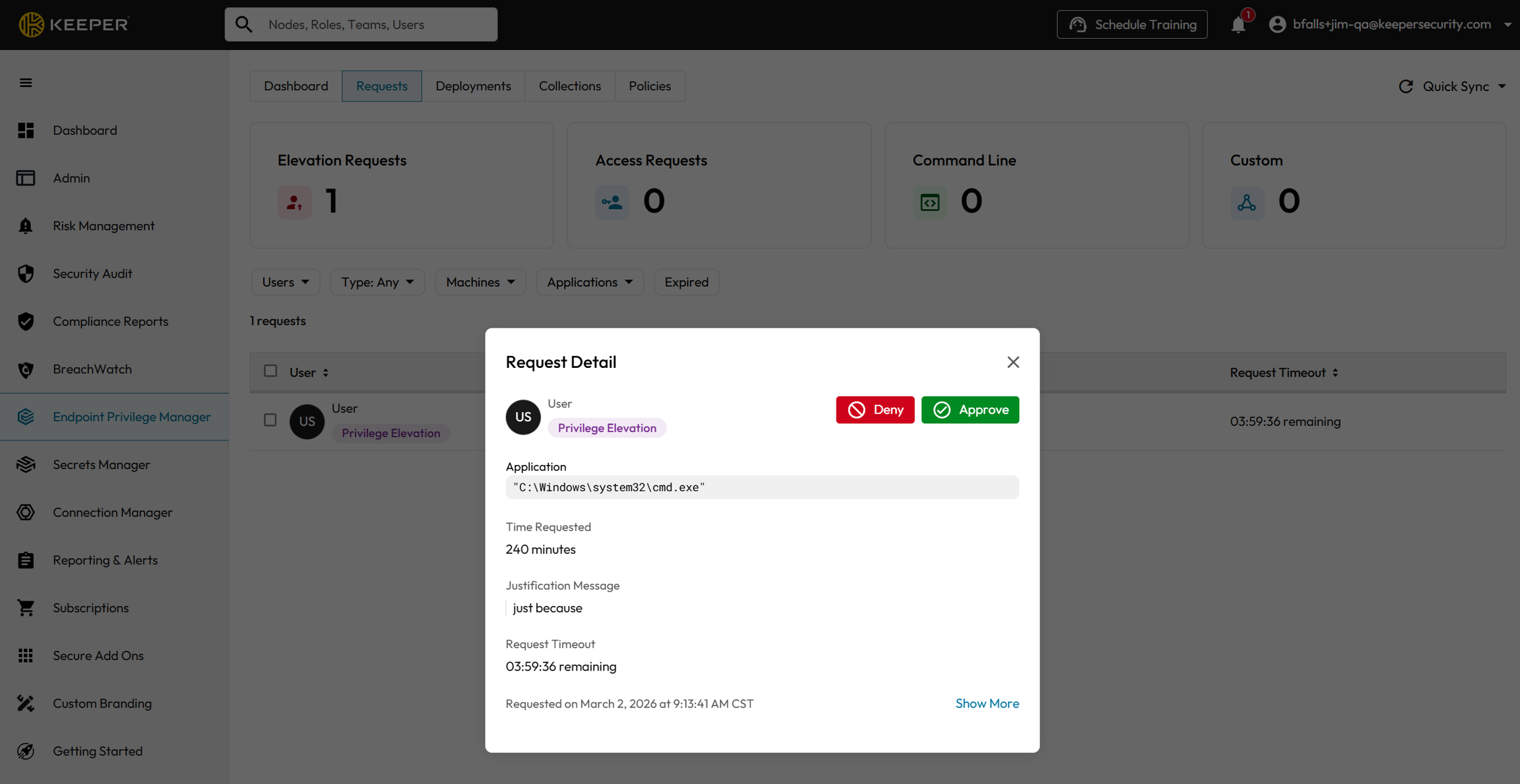Click the Secure Add Ons grid icon
Viewport: 1520px width, 784px height.
pos(26,655)
